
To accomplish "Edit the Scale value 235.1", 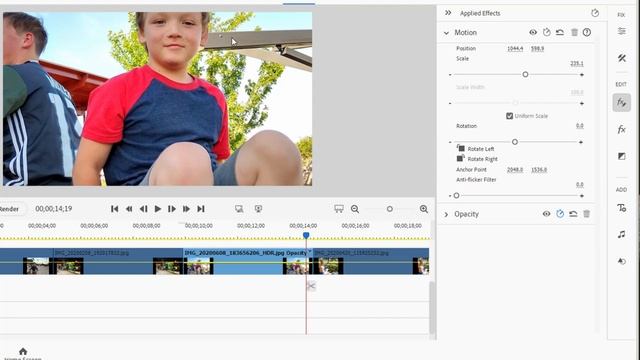I will [577, 63].
